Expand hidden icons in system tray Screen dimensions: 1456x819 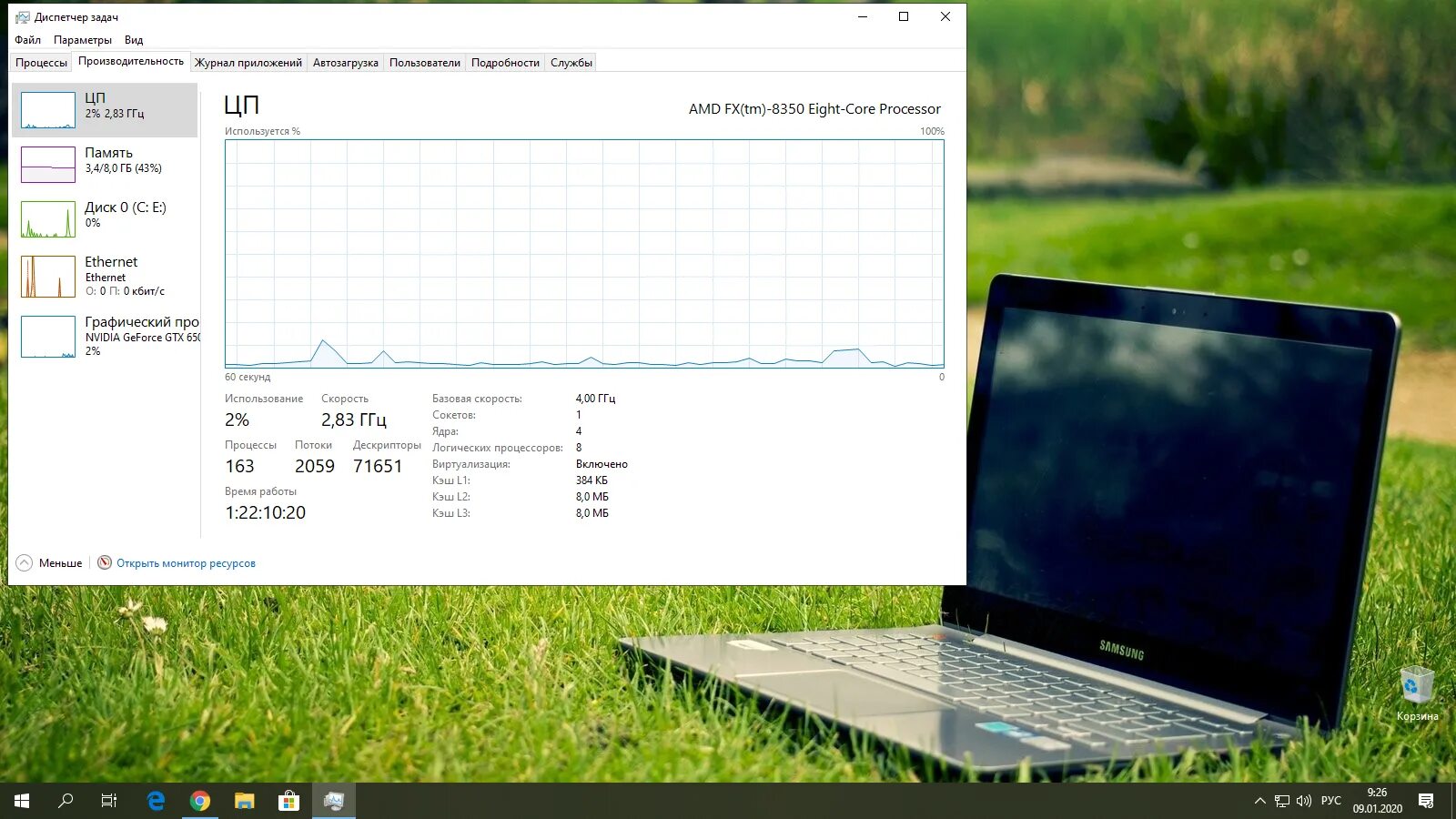tap(1259, 801)
